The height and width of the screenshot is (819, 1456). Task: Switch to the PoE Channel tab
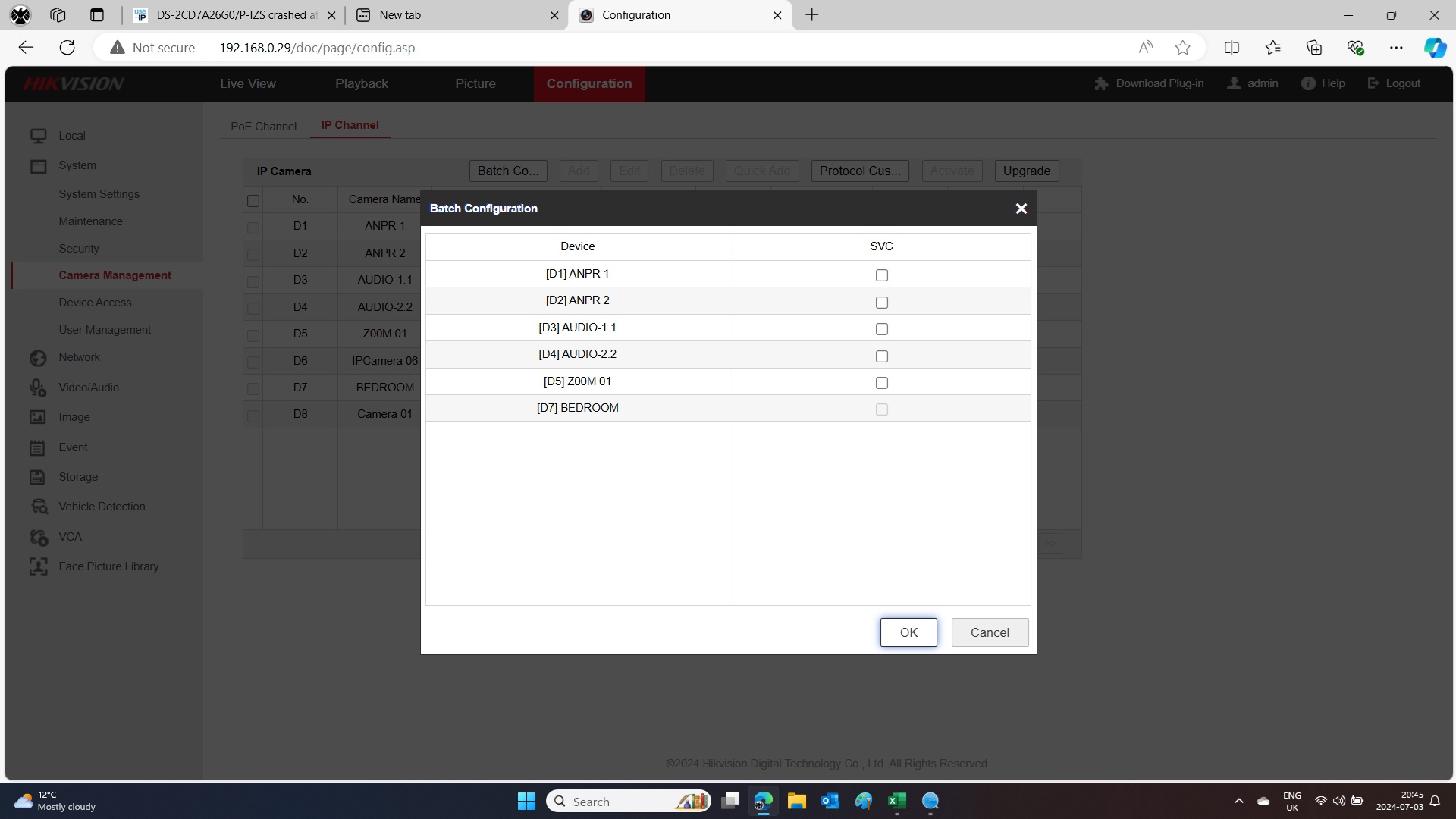point(263,127)
